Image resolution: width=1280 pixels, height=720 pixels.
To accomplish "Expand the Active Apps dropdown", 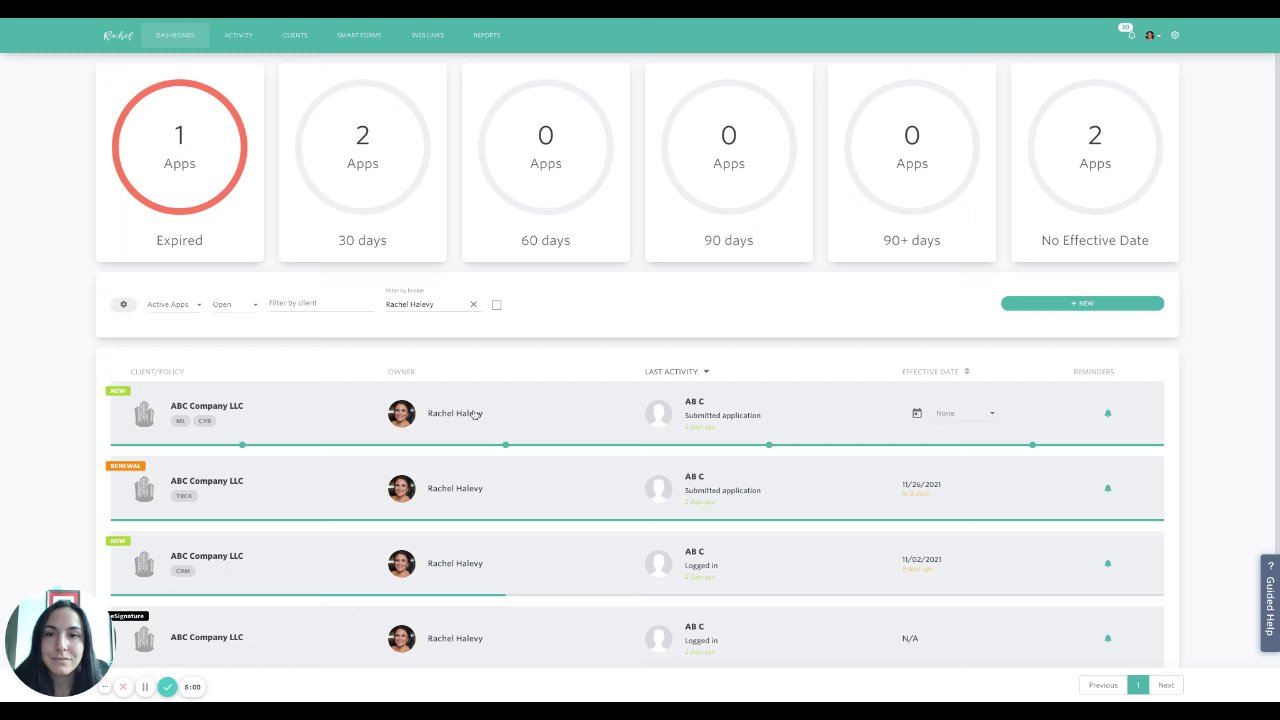I will [x=174, y=304].
